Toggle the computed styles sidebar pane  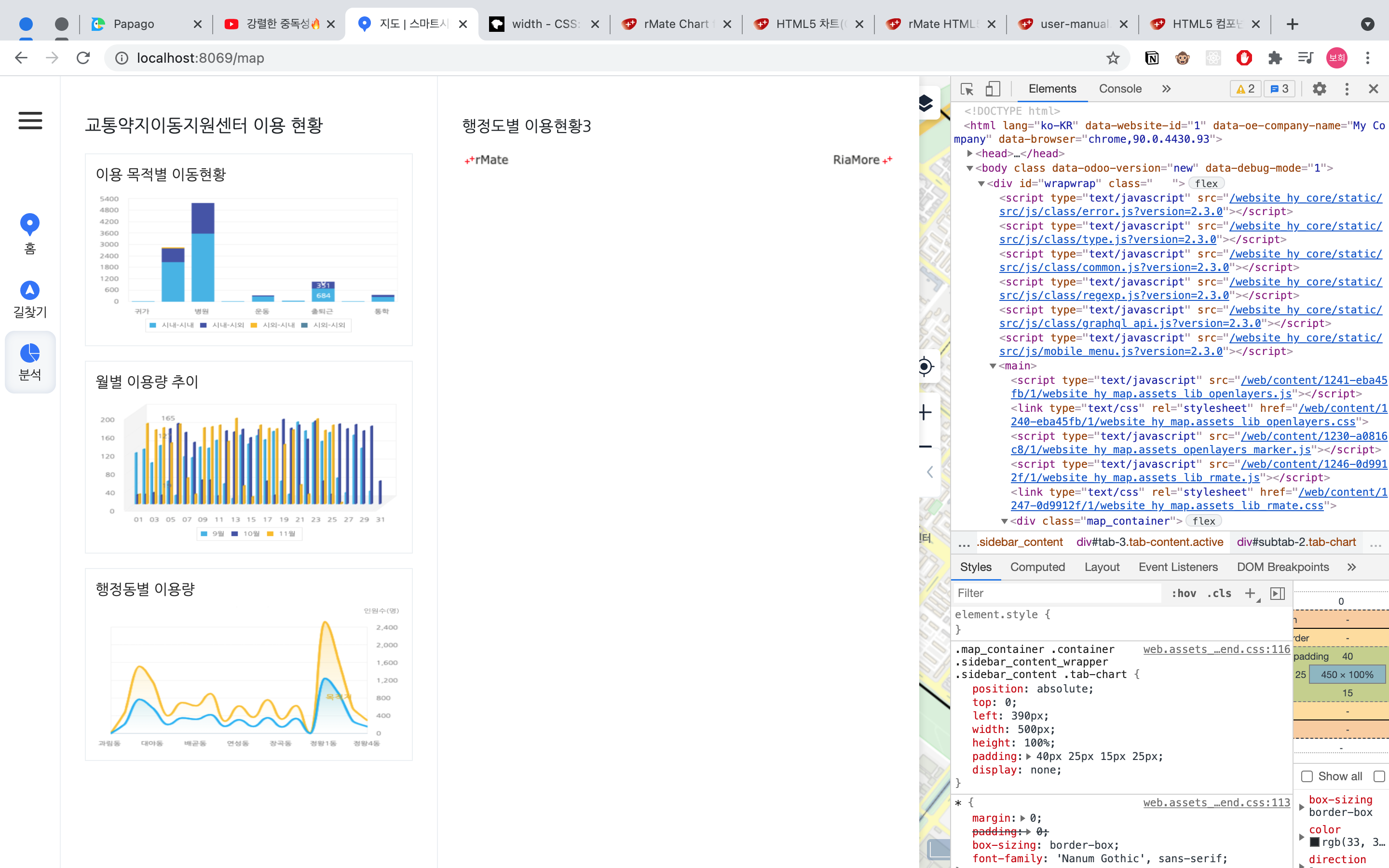point(1277,593)
